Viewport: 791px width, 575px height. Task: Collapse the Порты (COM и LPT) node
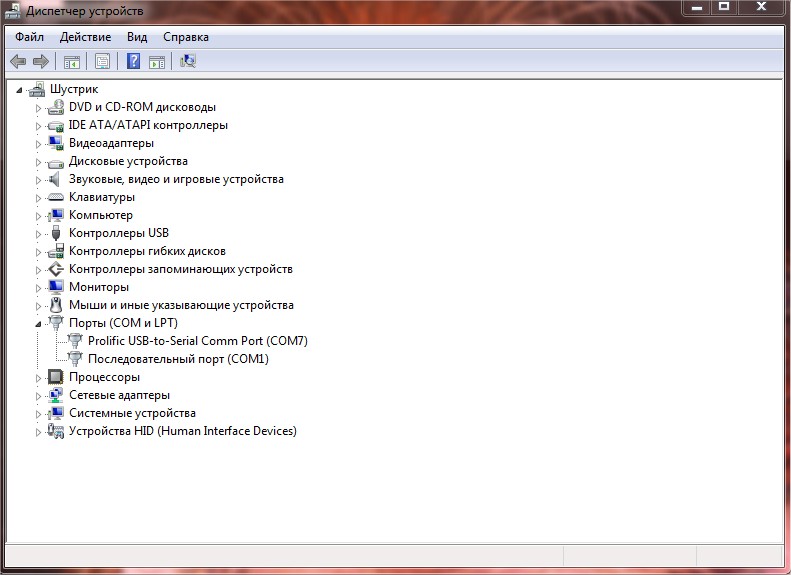pos(39,323)
